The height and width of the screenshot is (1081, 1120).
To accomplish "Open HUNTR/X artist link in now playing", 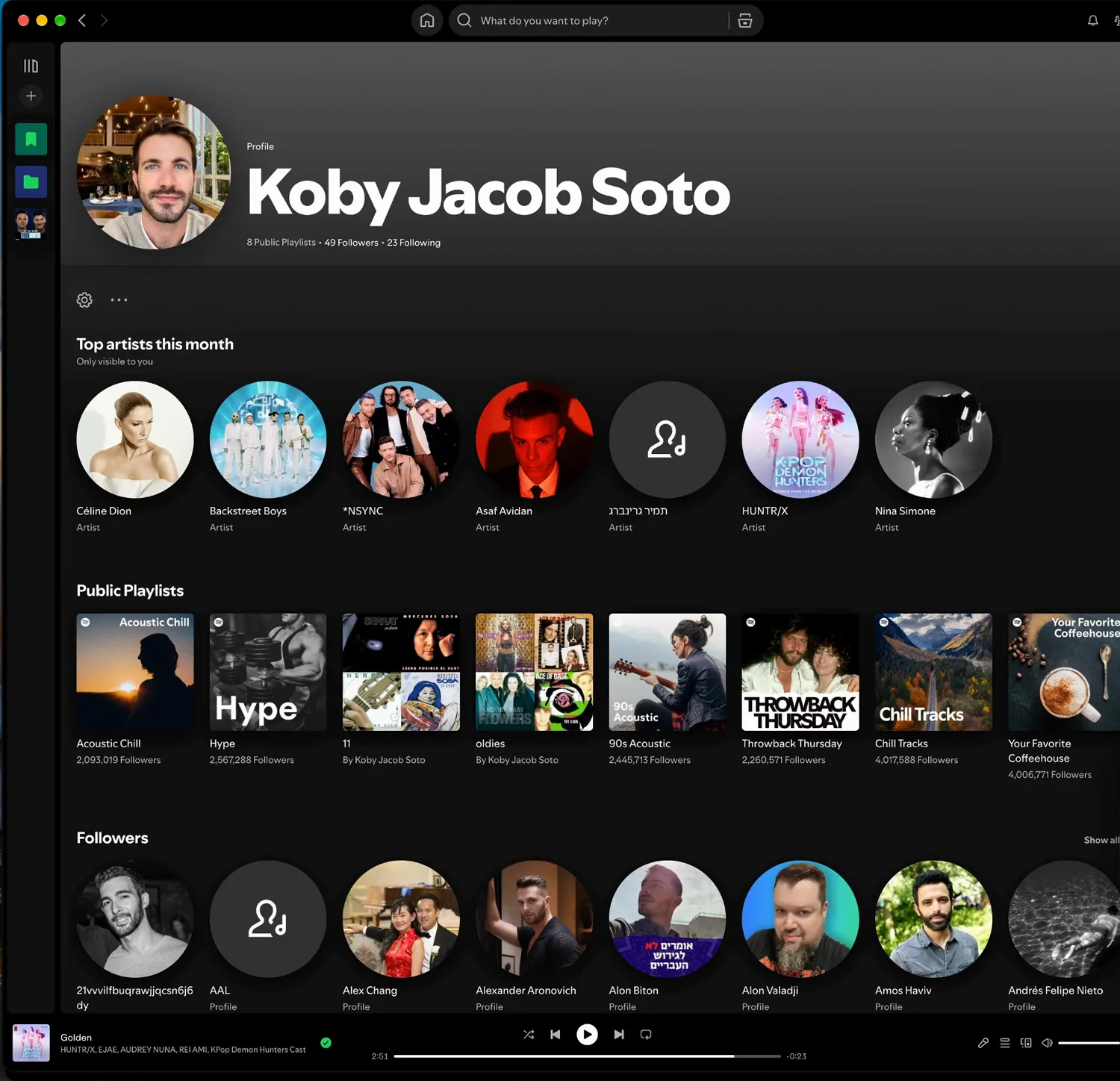I will (77, 1050).
